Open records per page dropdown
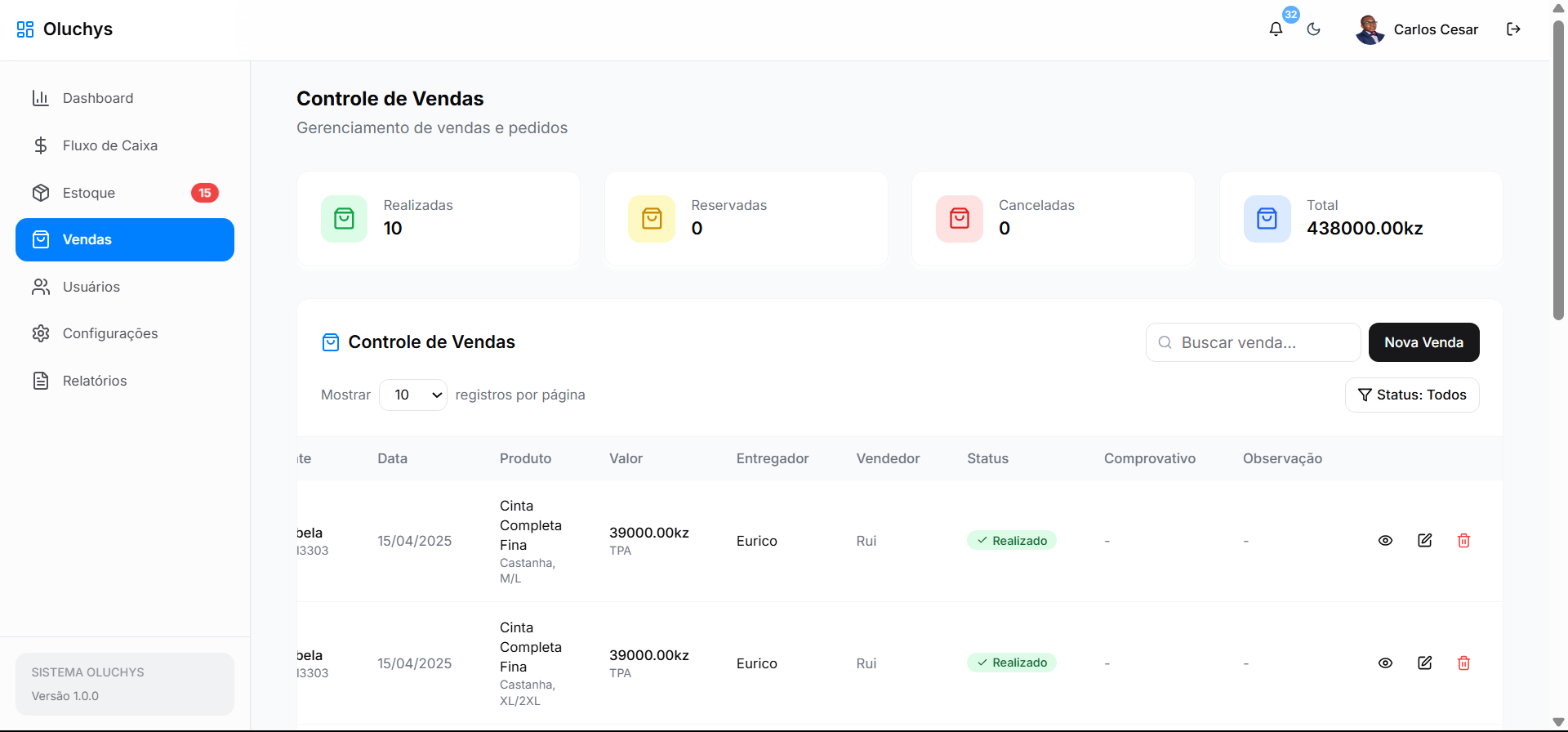The height and width of the screenshot is (732, 1568). [413, 395]
